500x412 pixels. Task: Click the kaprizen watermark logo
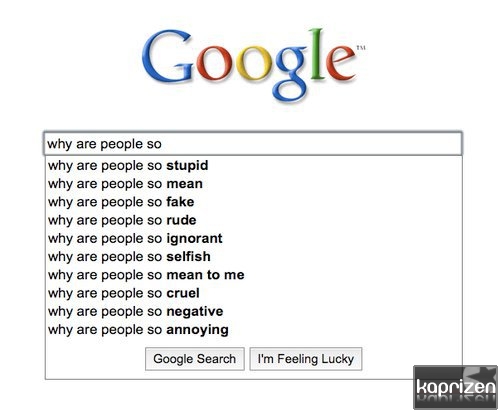(x=456, y=387)
